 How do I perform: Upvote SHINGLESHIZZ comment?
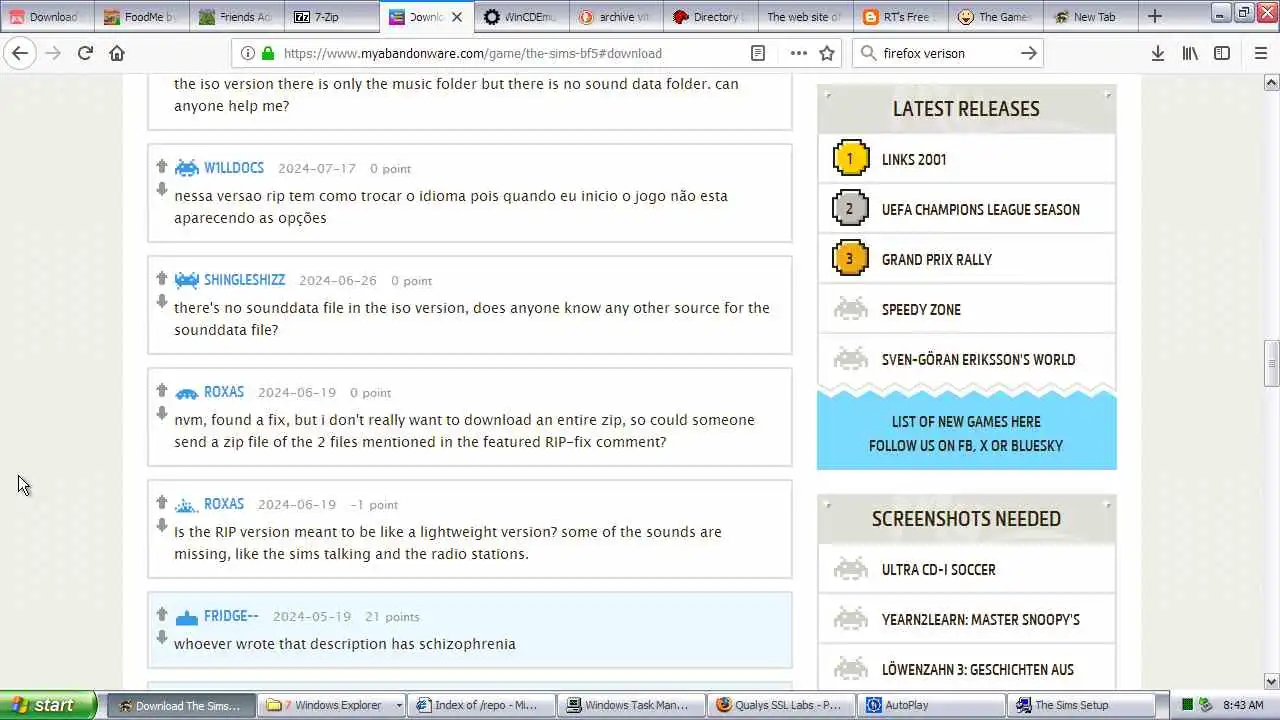(162, 277)
